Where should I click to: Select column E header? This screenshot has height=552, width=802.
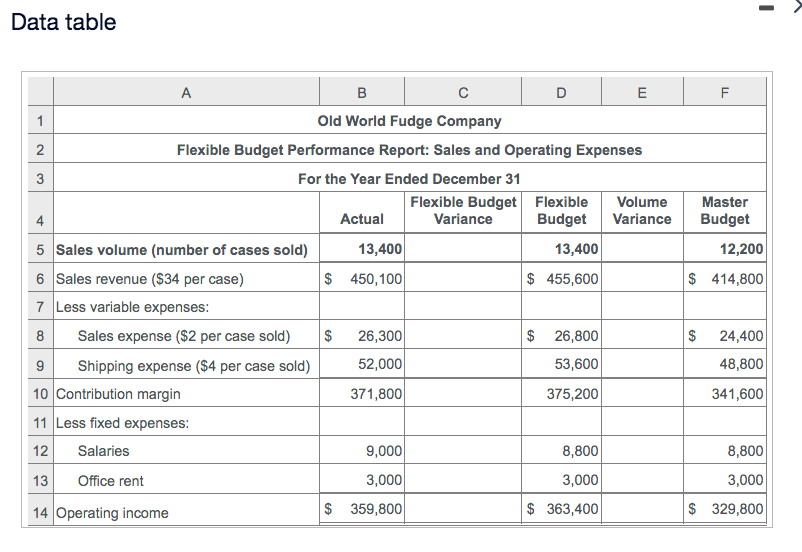pyautogui.click(x=642, y=92)
